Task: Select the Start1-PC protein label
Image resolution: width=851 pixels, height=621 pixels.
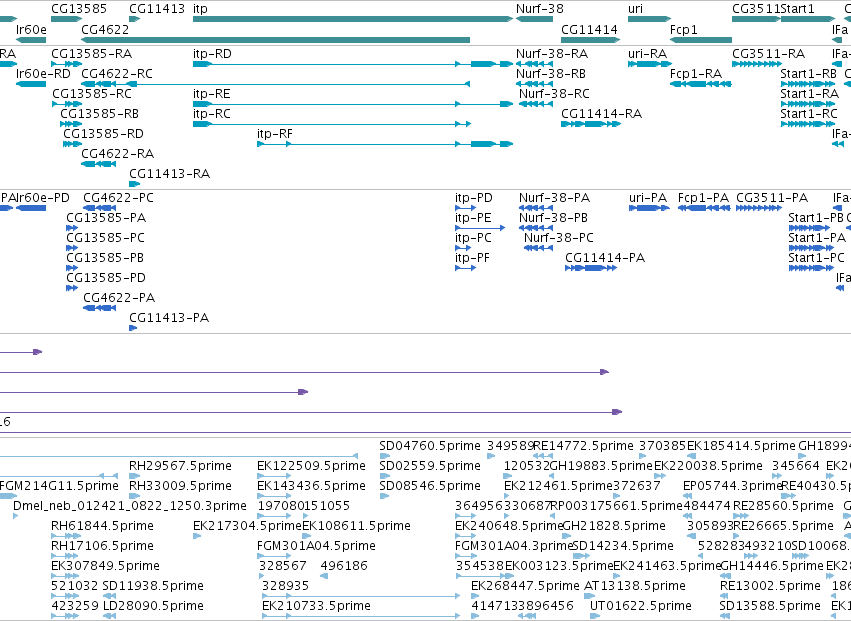Action: coord(816,258)
